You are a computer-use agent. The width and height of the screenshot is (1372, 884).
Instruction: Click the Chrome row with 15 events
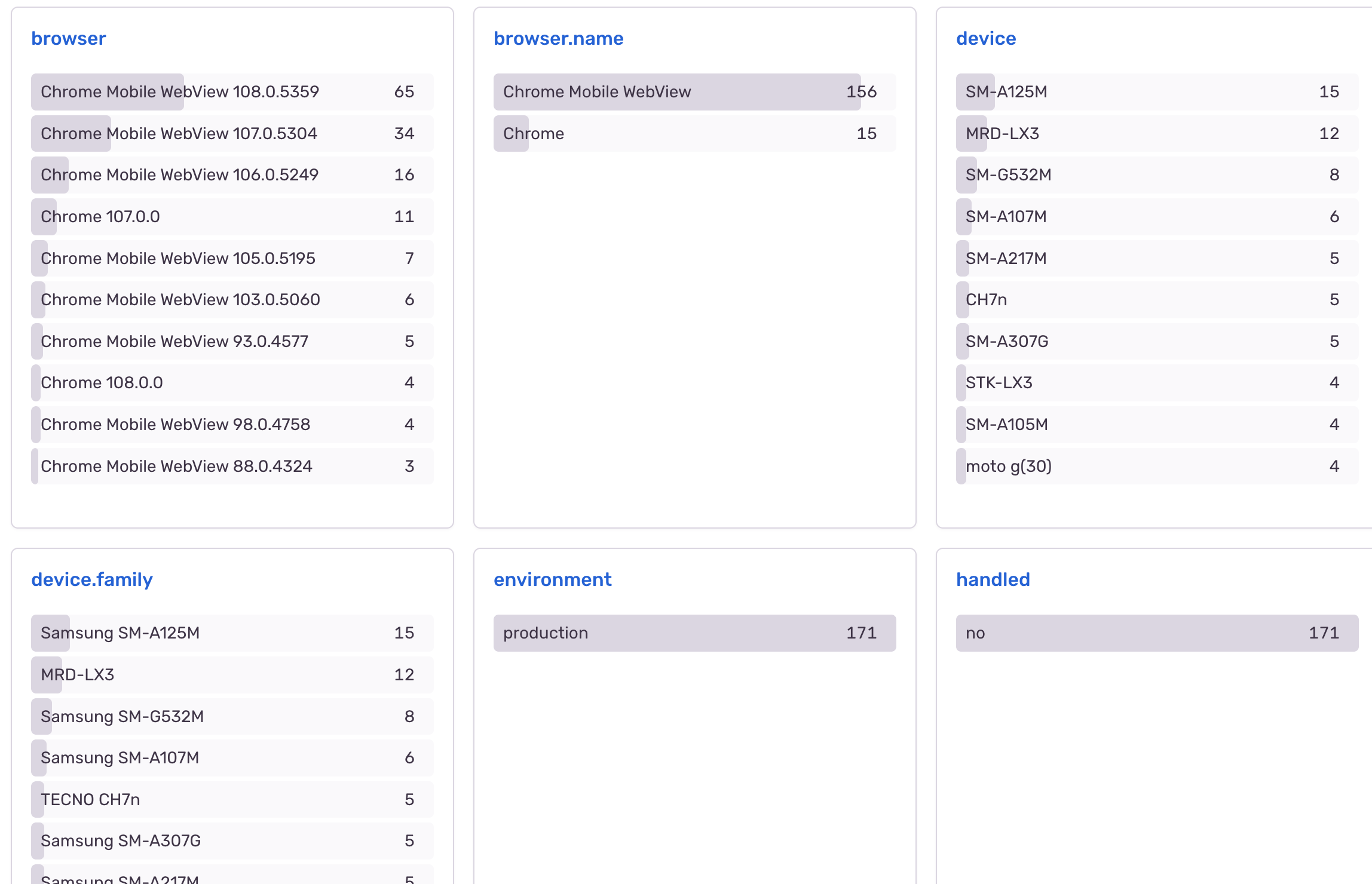694,133
